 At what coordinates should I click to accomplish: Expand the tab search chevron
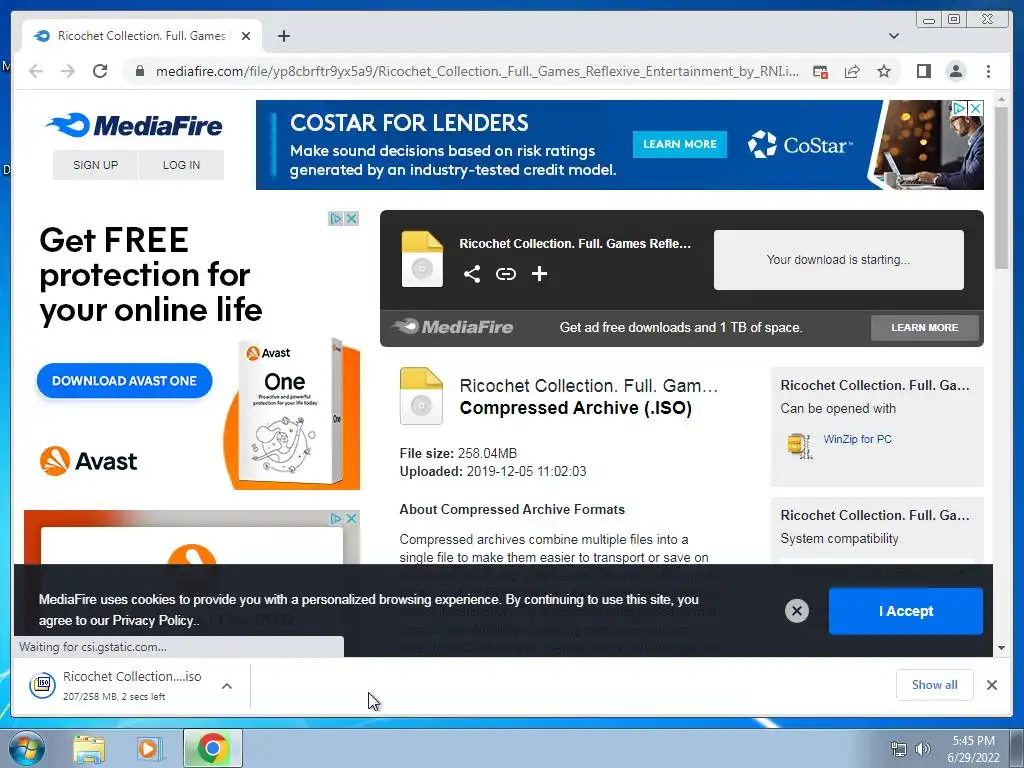tap(894, 36)
